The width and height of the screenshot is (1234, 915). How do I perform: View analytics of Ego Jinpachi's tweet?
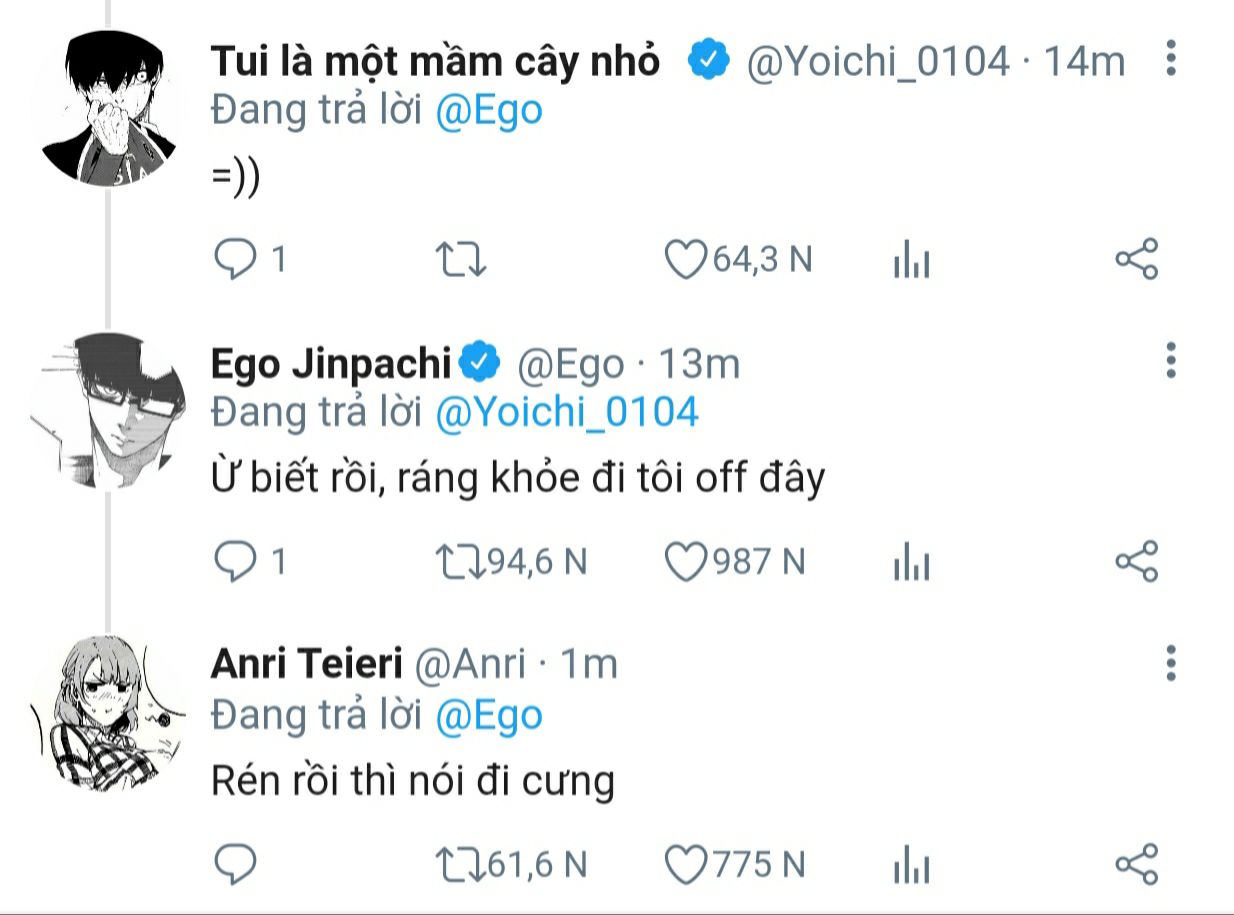coord(911,563)
